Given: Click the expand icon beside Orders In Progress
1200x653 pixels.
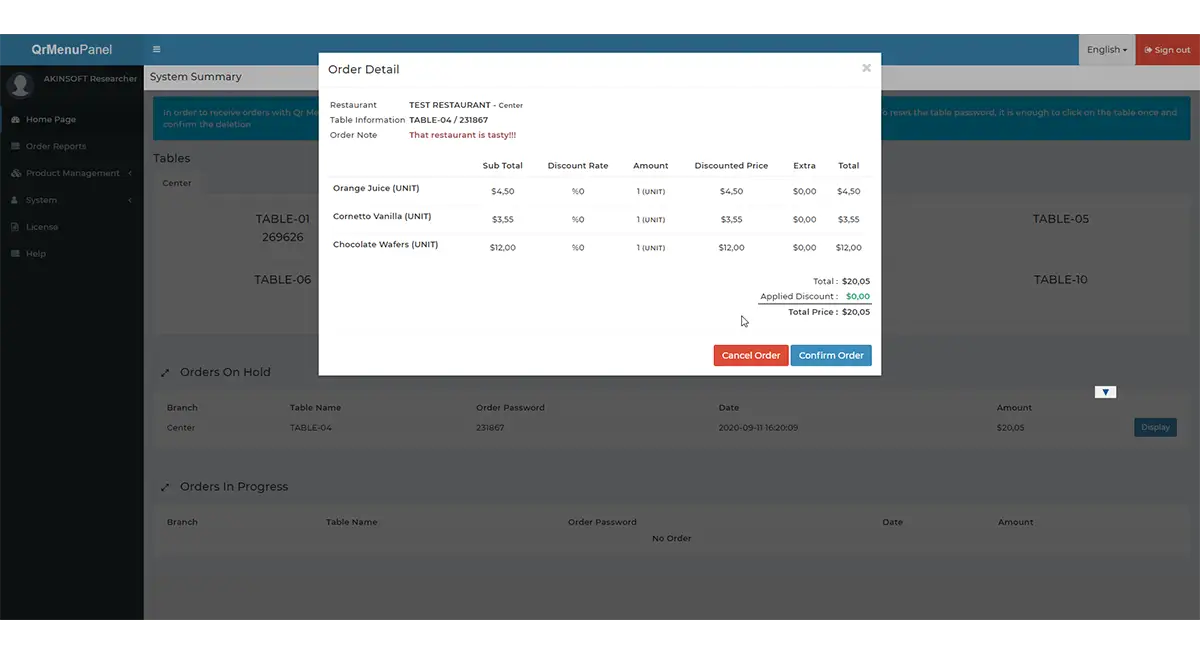Looking at the screenshot, I should click(165, 487).
